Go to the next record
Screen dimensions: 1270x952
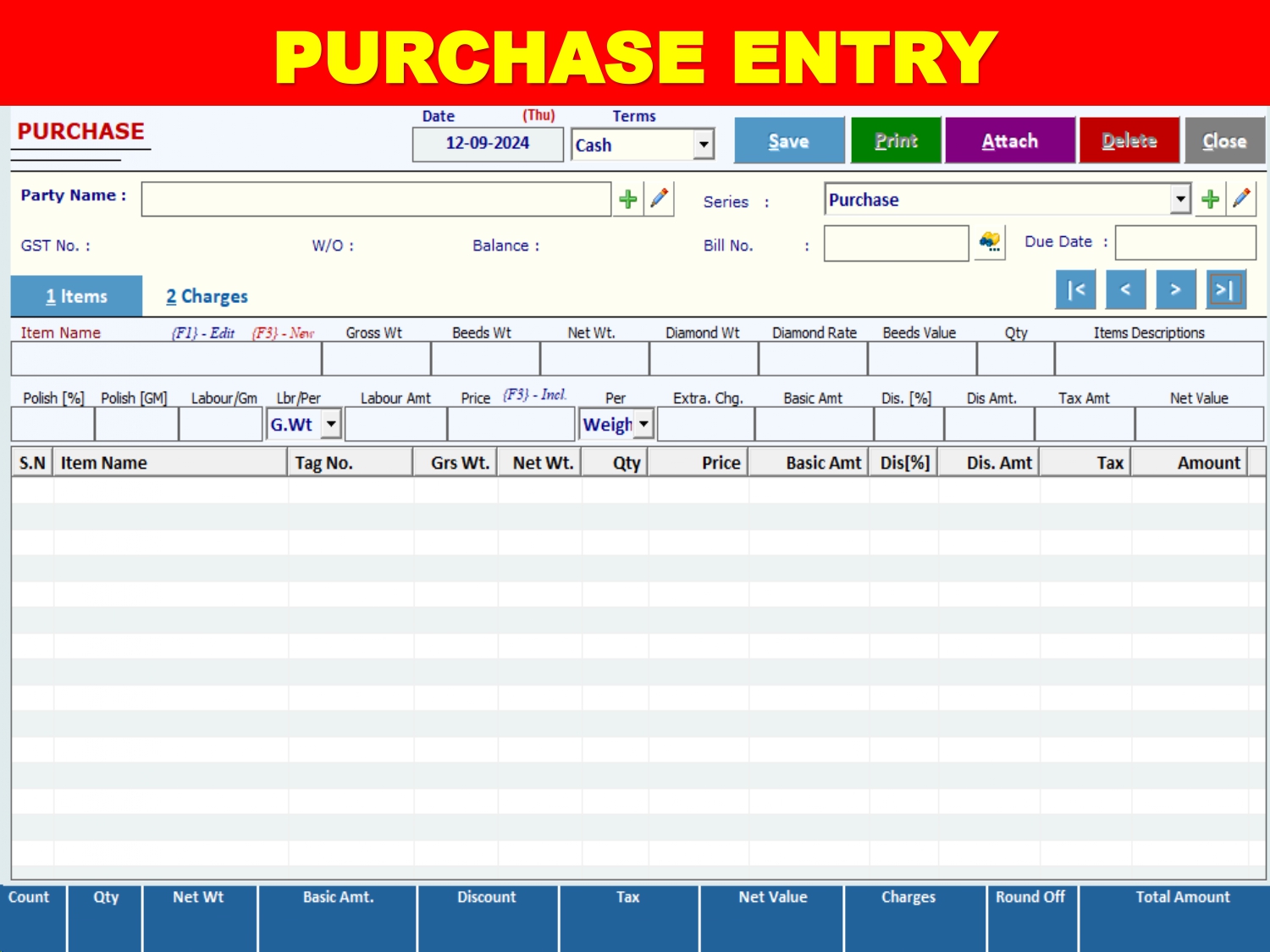click(x=1175, y=290)
